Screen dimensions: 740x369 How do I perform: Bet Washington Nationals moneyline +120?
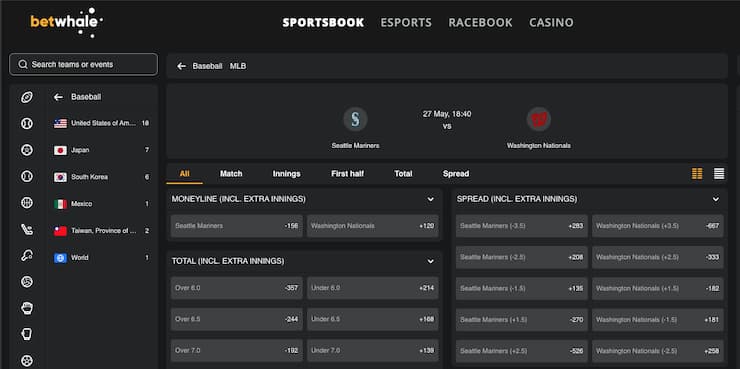tap(373, 226)
